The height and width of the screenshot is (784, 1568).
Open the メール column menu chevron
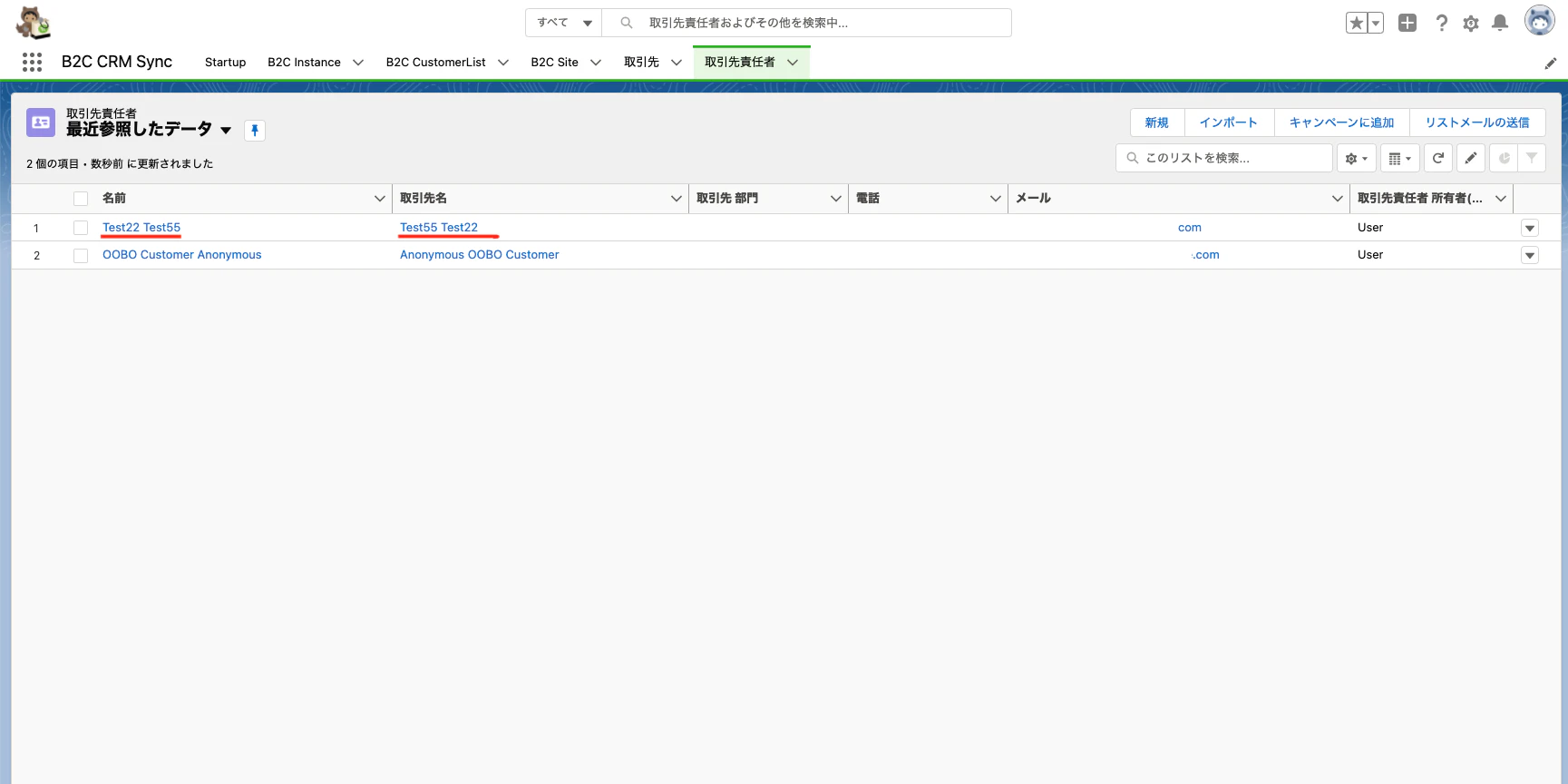pyautogui.click(x=1338, y=199)
